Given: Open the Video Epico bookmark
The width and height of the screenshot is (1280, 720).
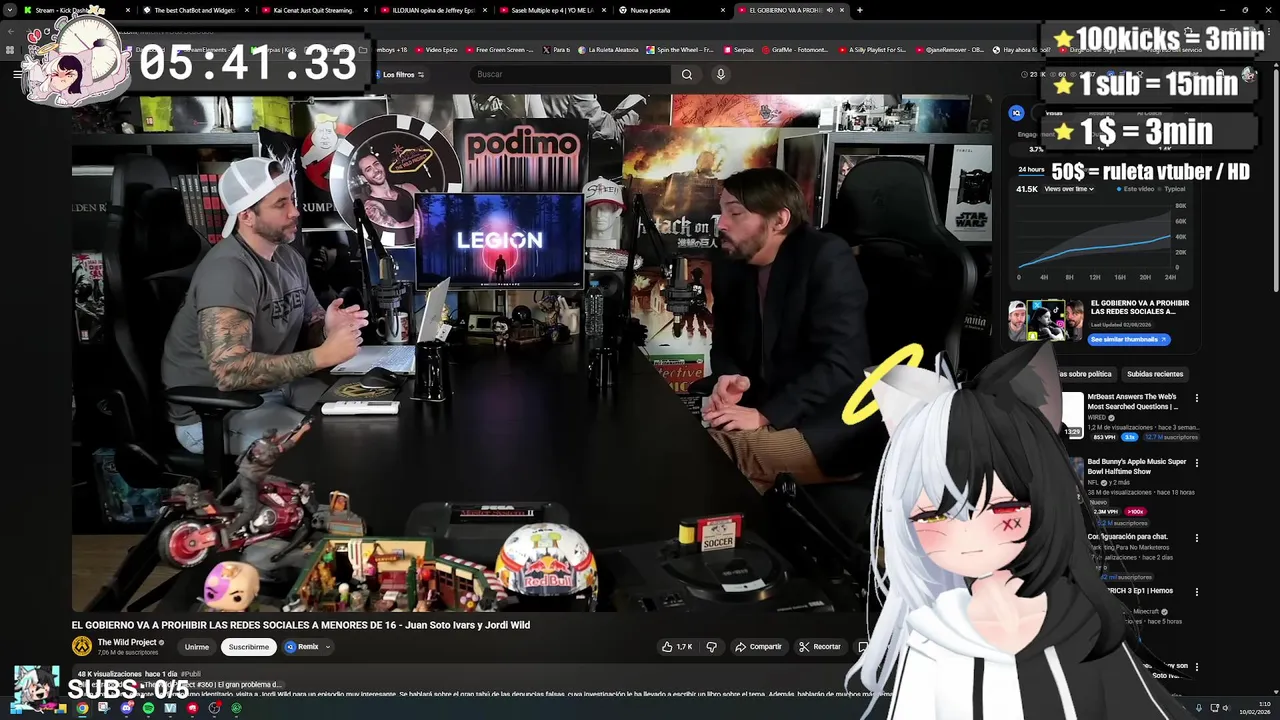Looking at the screenshot, I should pyautogui.click(x=435, y=49).
